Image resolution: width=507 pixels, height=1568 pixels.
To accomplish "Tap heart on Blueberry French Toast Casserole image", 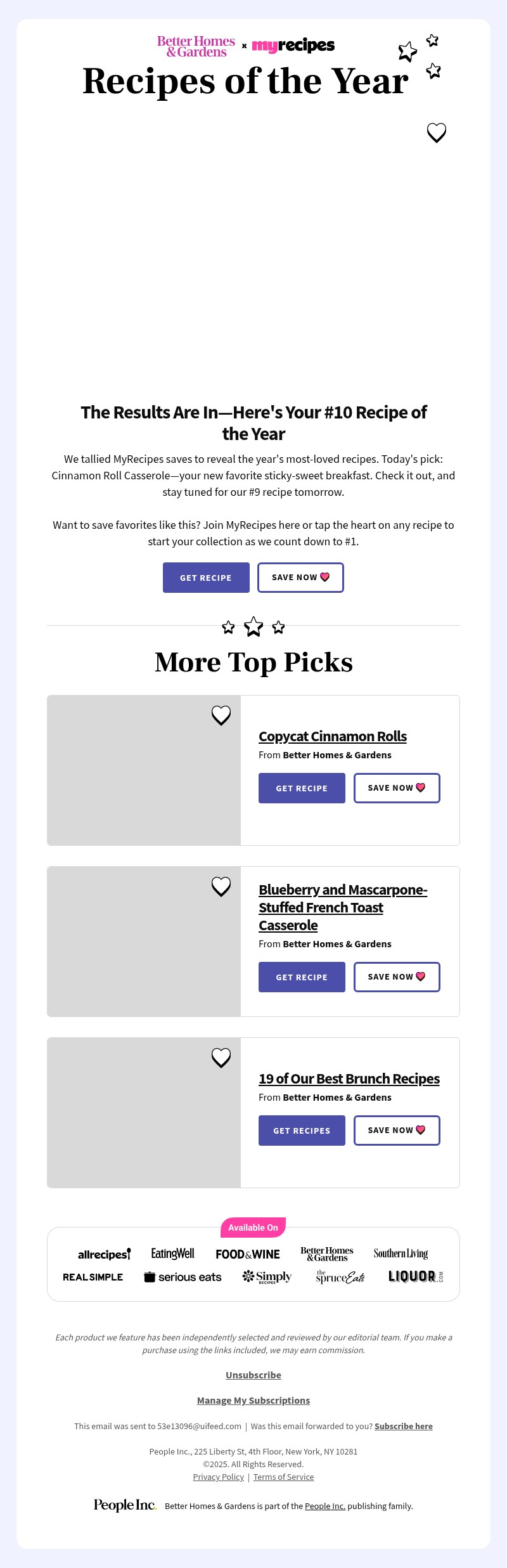I will tap(221, 886).
